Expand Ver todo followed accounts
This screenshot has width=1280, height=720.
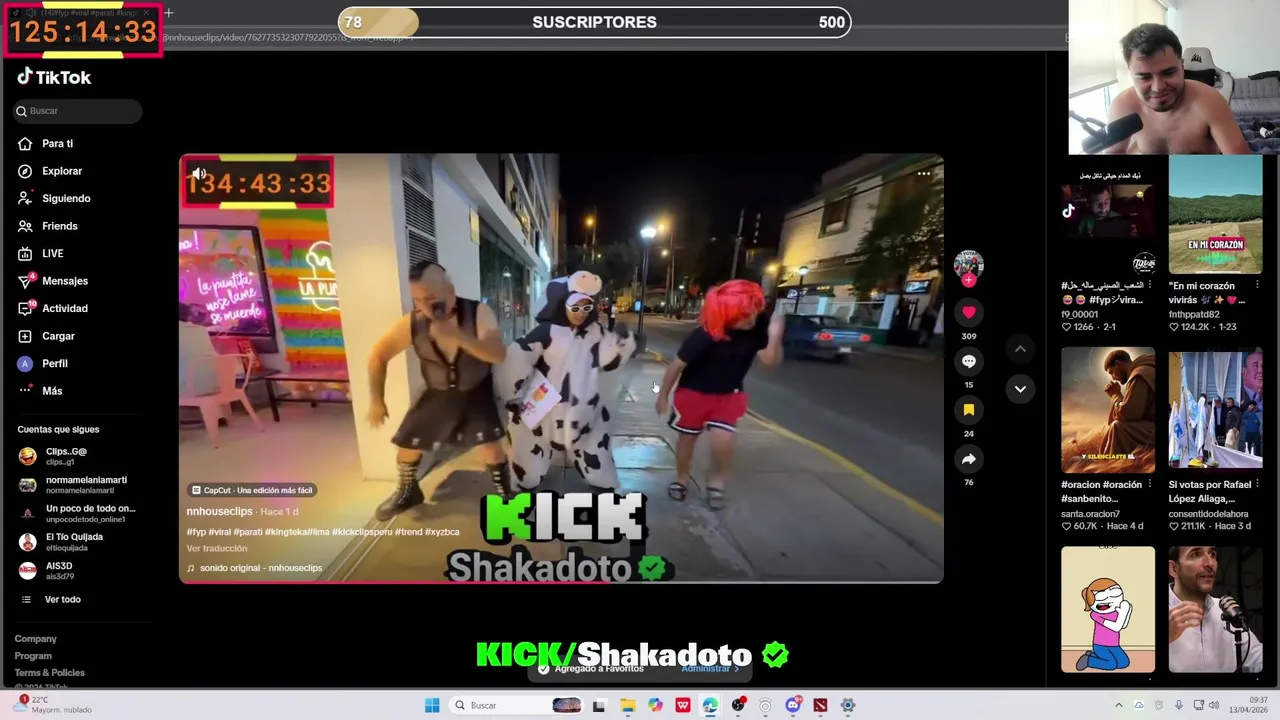[x=62, y=599]
